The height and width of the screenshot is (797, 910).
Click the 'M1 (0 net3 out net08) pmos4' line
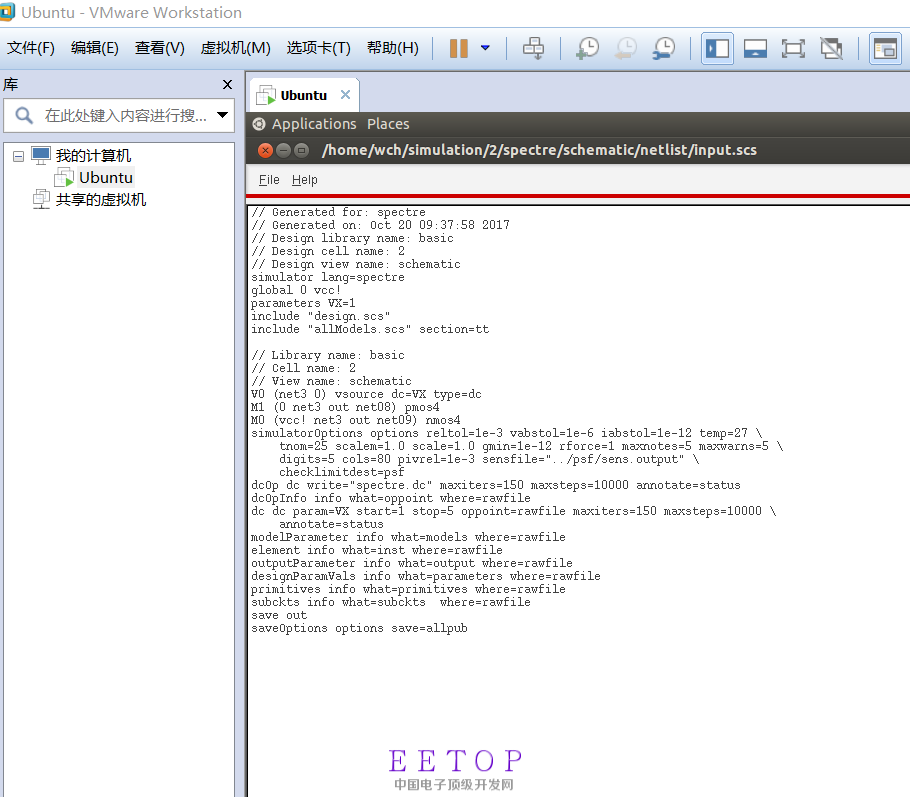pyautogui.click(x=345, y=407)
